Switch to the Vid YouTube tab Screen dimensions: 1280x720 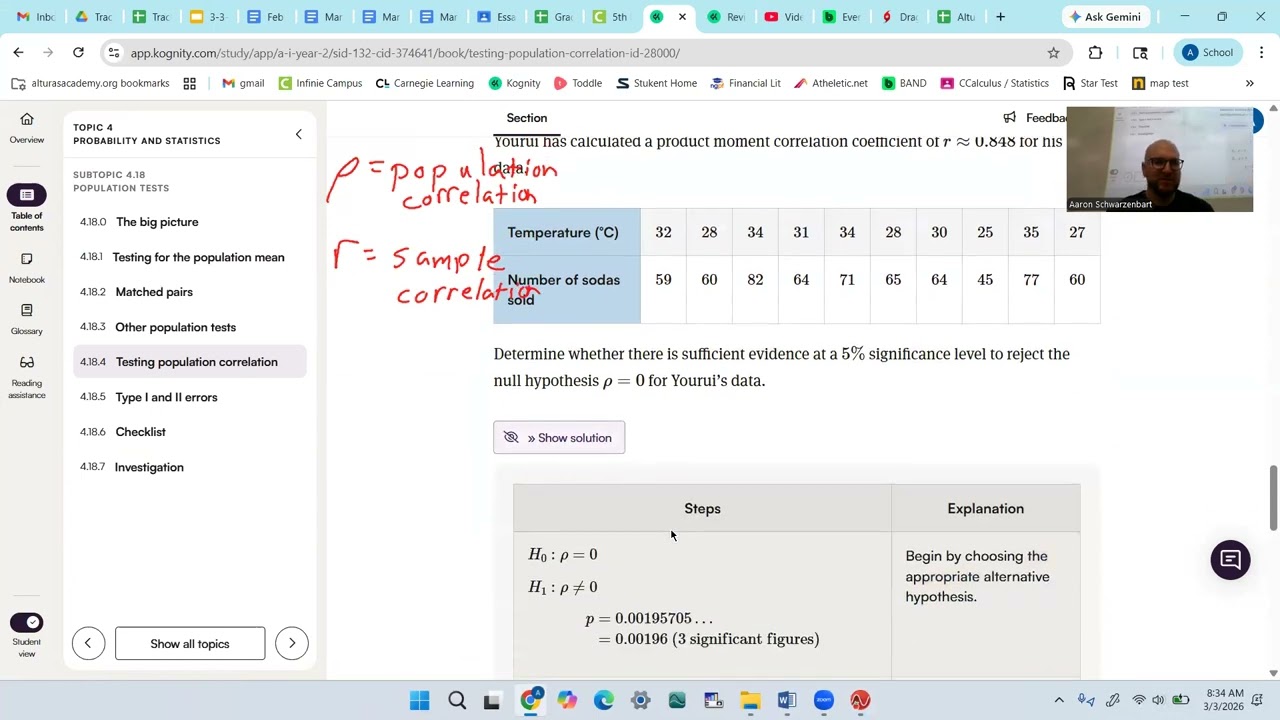784,17
